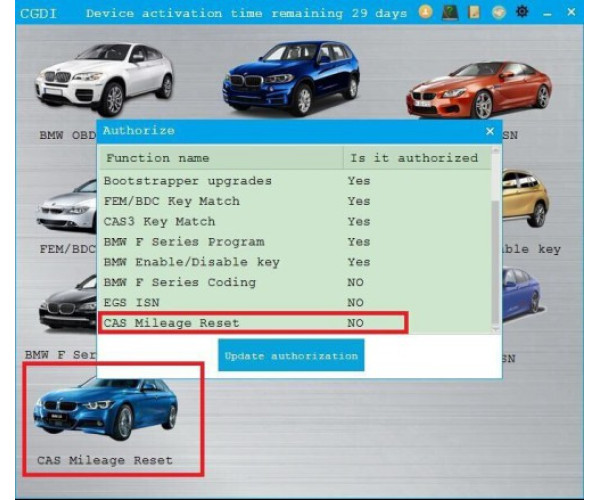Open the blue X5 SUV function tile
The height and width of the screenshot is (500, 600).
(292, 78)
